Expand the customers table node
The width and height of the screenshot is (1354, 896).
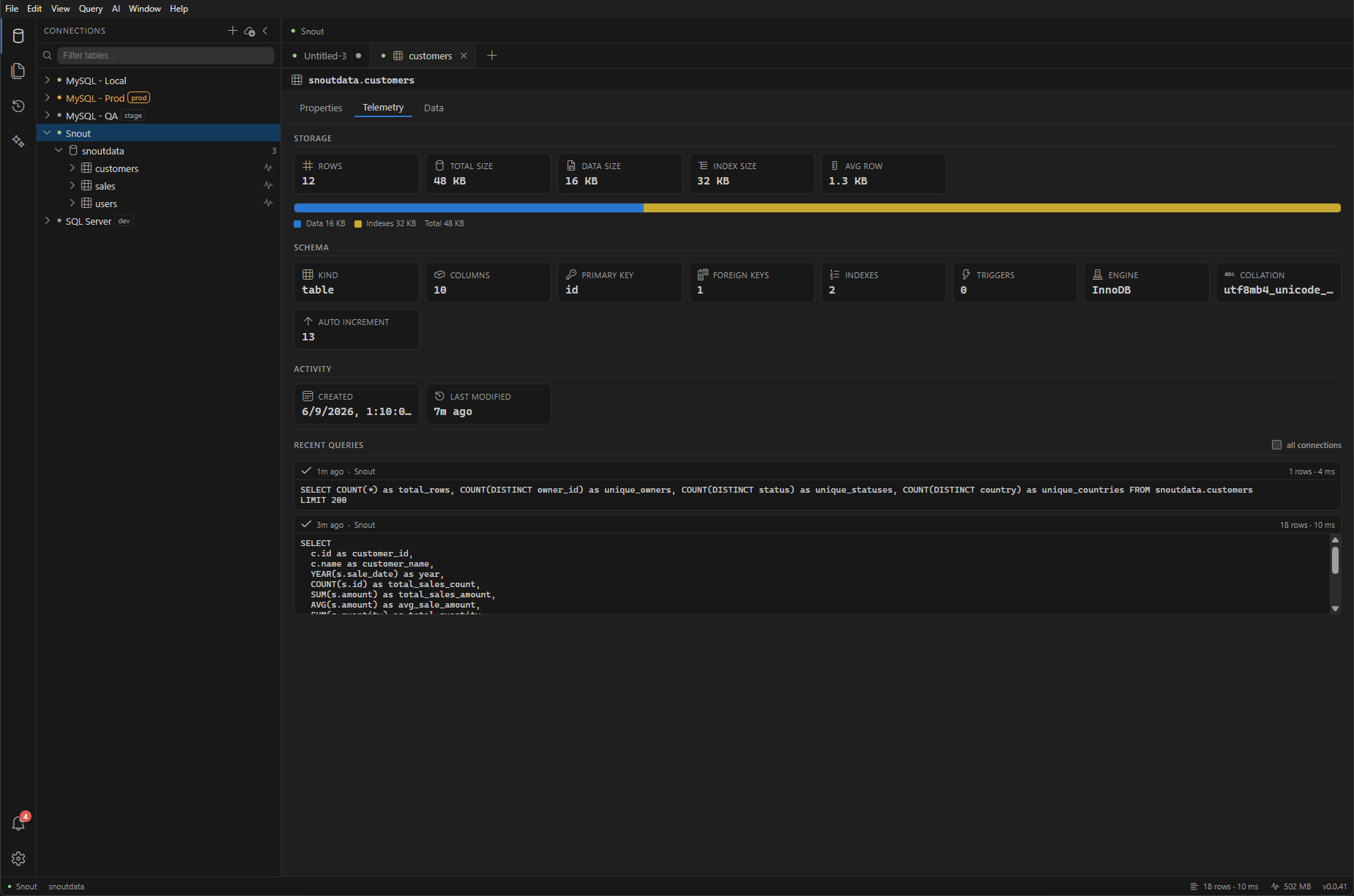point(72,168)
